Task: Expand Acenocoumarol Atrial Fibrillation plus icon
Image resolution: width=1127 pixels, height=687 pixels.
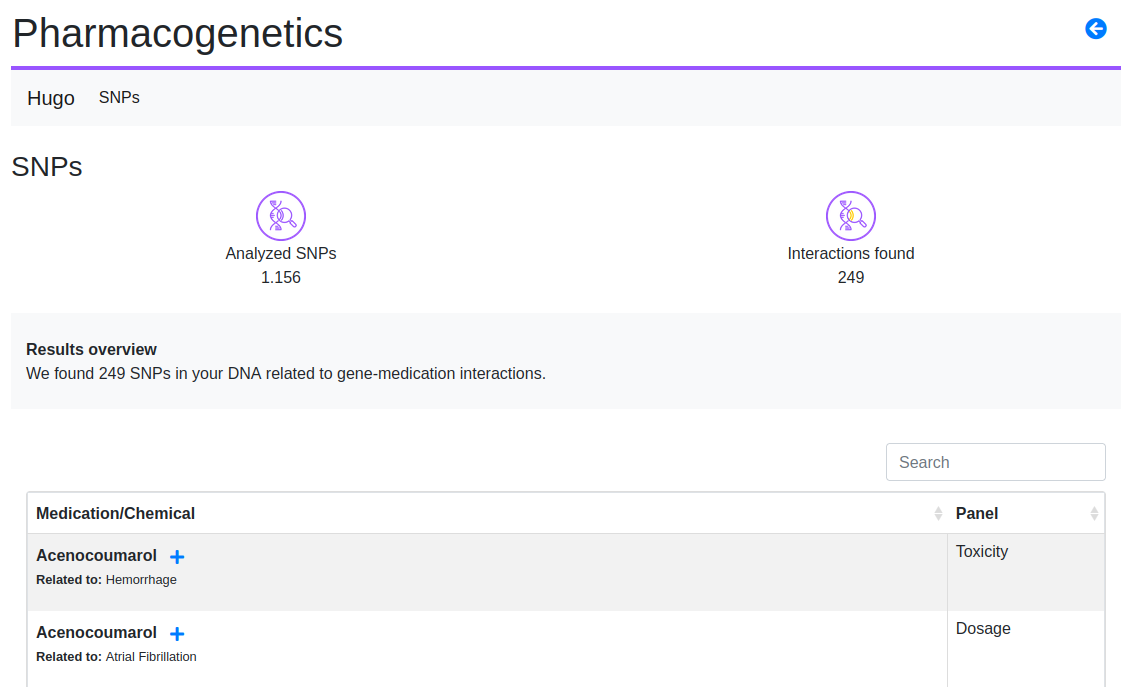Action: [177, 634]
